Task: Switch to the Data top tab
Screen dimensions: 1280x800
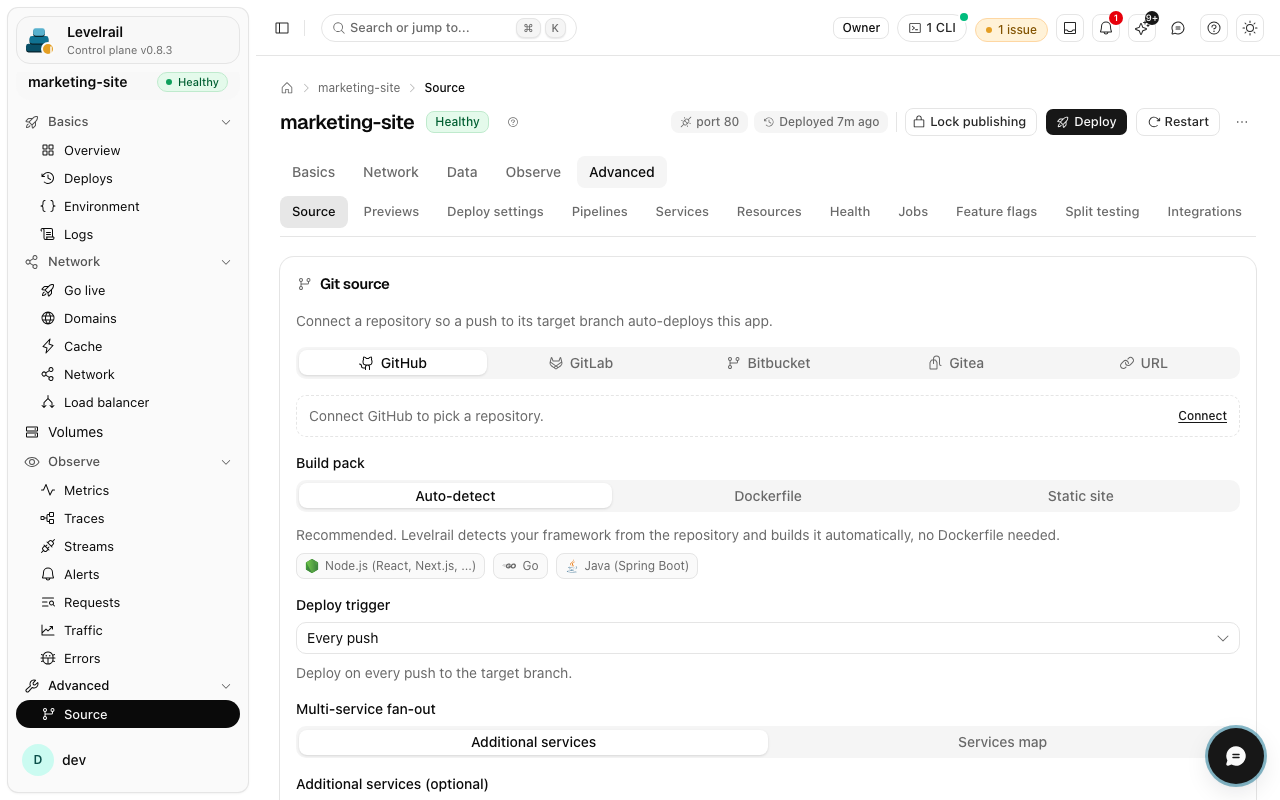Action: pos(462,172)
